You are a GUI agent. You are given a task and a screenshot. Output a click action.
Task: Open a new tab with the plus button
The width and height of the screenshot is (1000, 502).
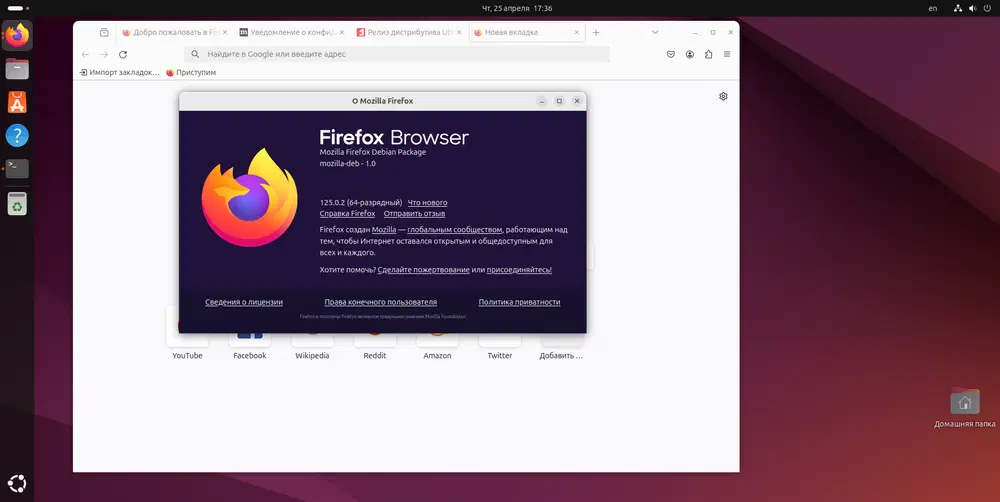pyautogui.click(x=596, y=33)
